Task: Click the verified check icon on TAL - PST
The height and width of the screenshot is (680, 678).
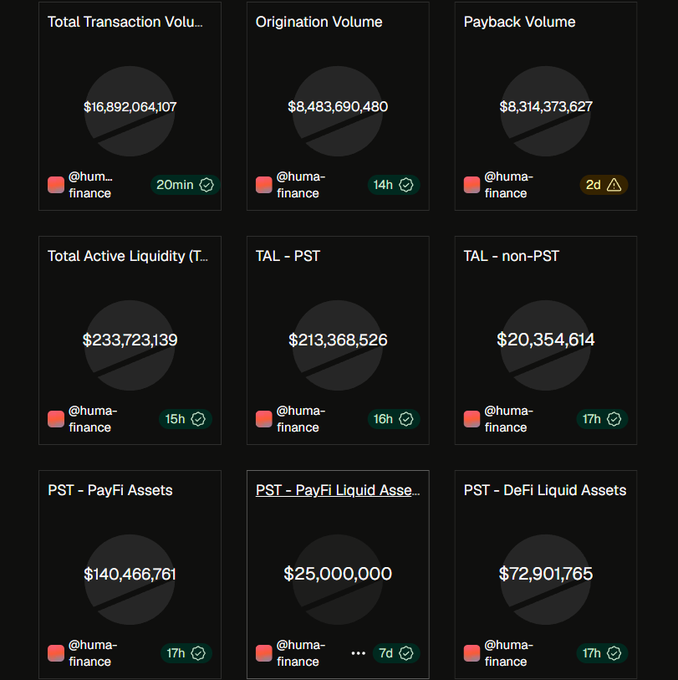Action: click(x=406, y=419)
